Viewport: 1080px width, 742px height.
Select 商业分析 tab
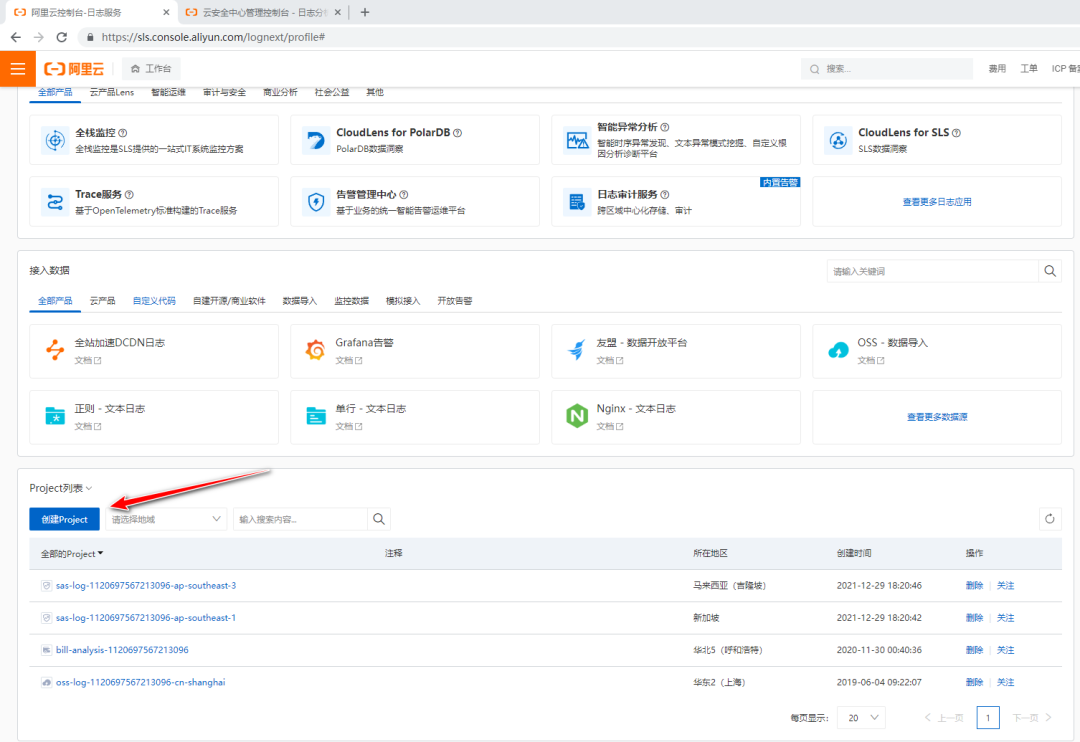[x=280, y=92]
